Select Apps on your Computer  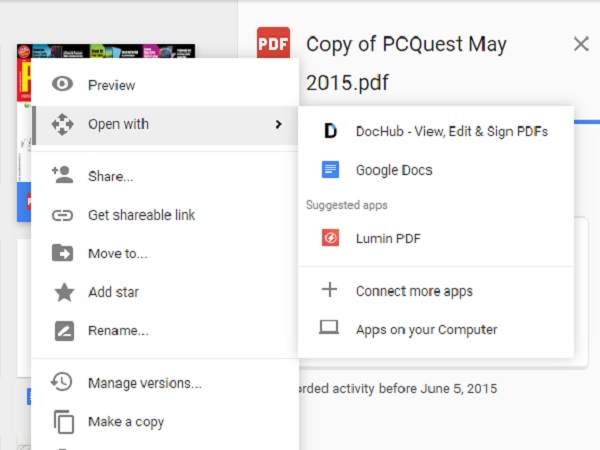click(436, 329)
